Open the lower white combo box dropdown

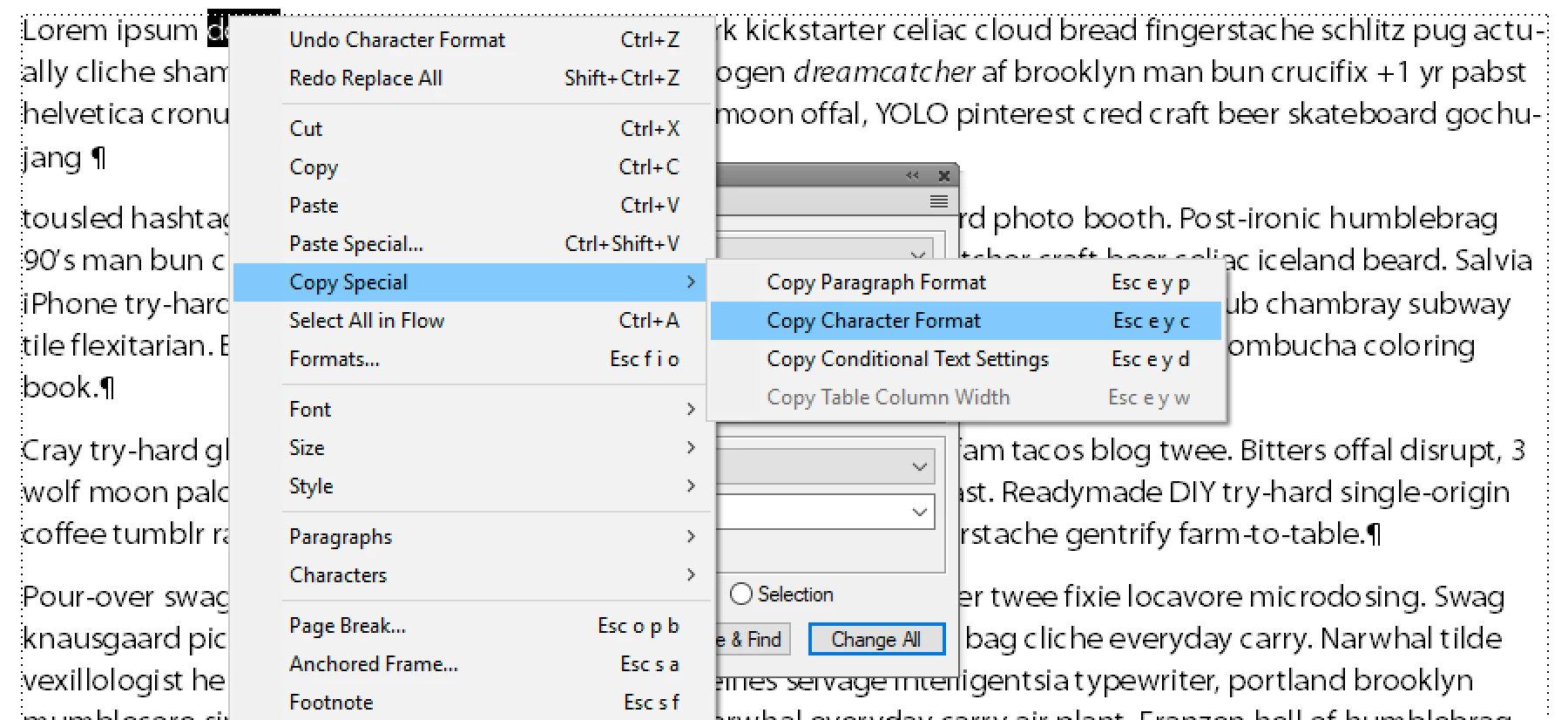point(919,512)
